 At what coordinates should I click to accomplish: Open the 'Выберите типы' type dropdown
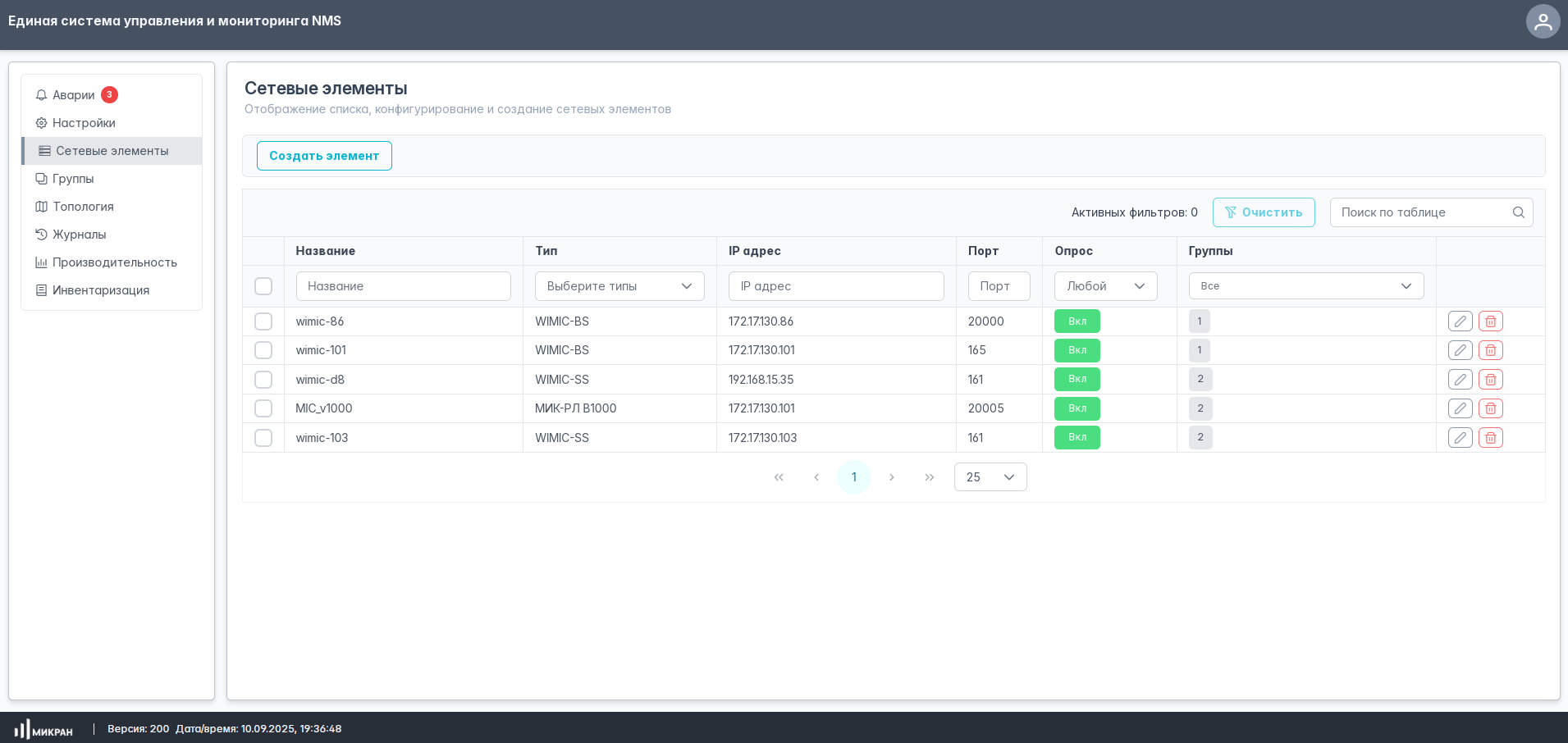[619, 286]
